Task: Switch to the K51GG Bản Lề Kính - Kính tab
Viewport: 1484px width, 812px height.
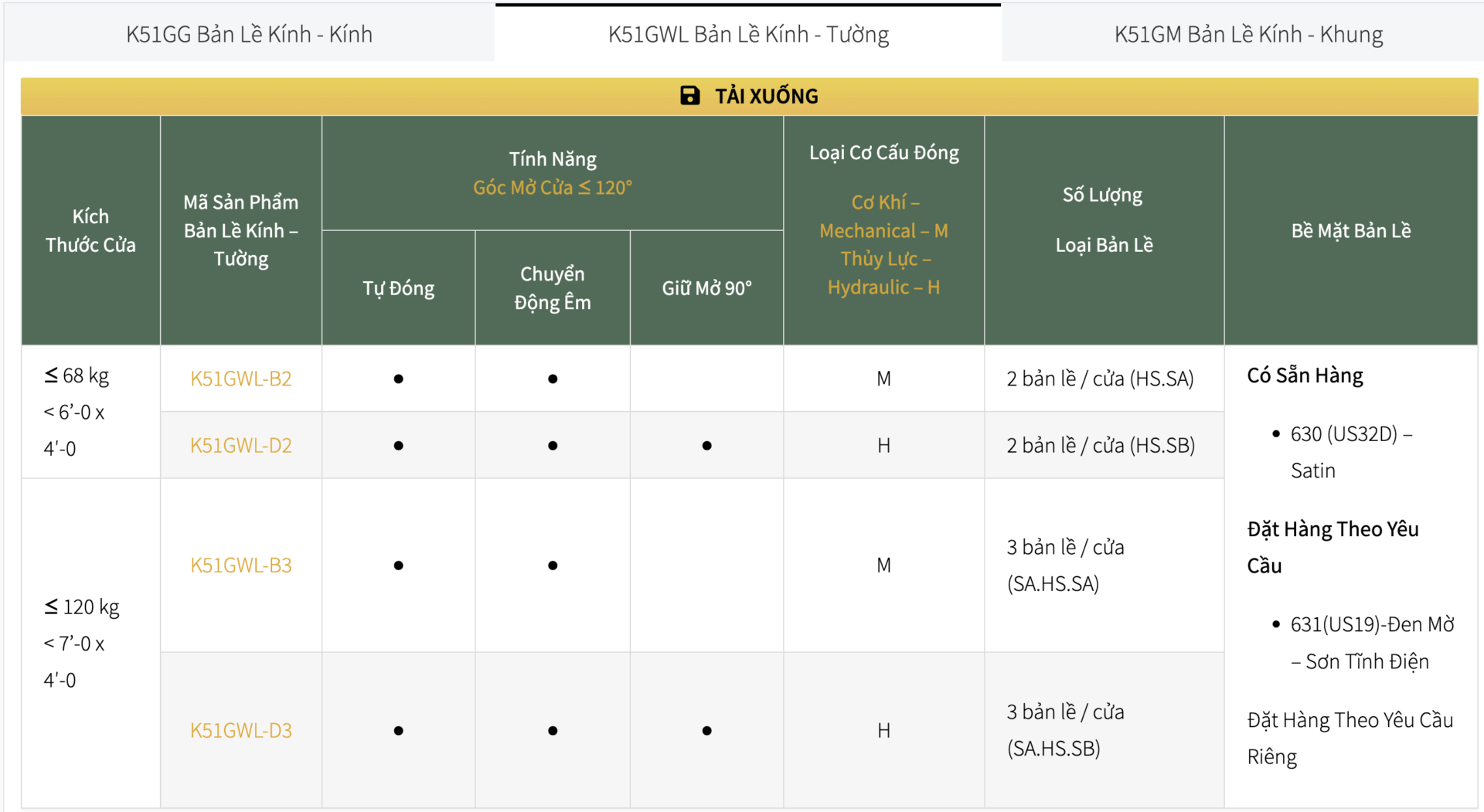Action: tap(249, 33)
